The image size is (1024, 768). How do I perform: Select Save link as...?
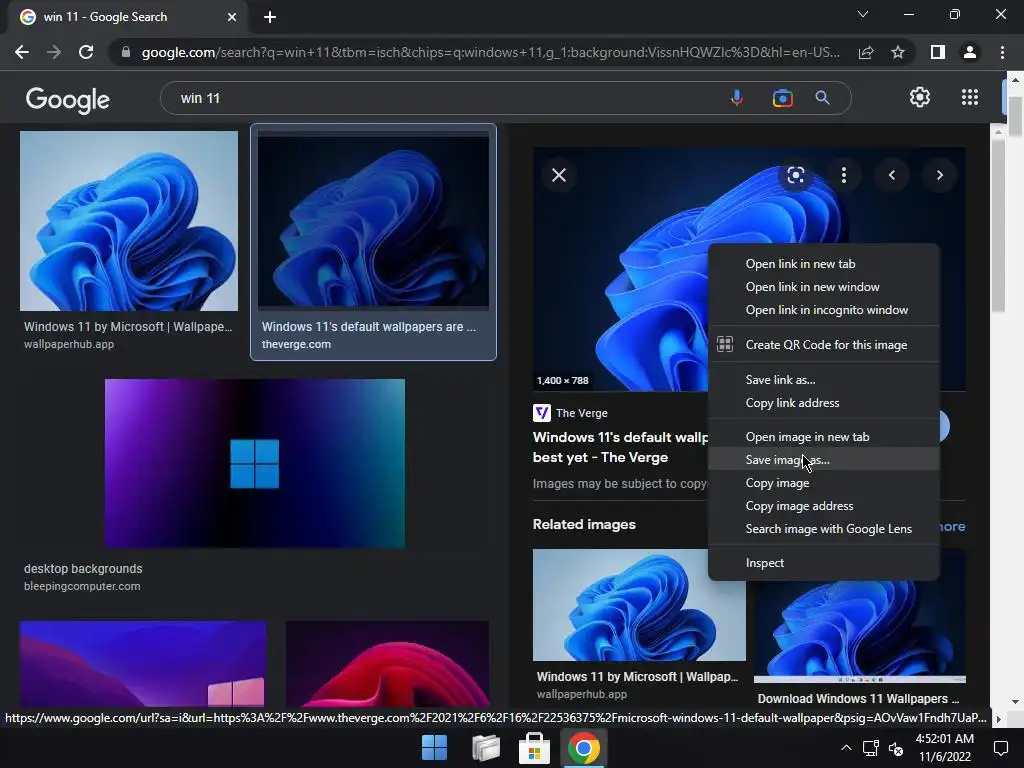tap(824, 379)
